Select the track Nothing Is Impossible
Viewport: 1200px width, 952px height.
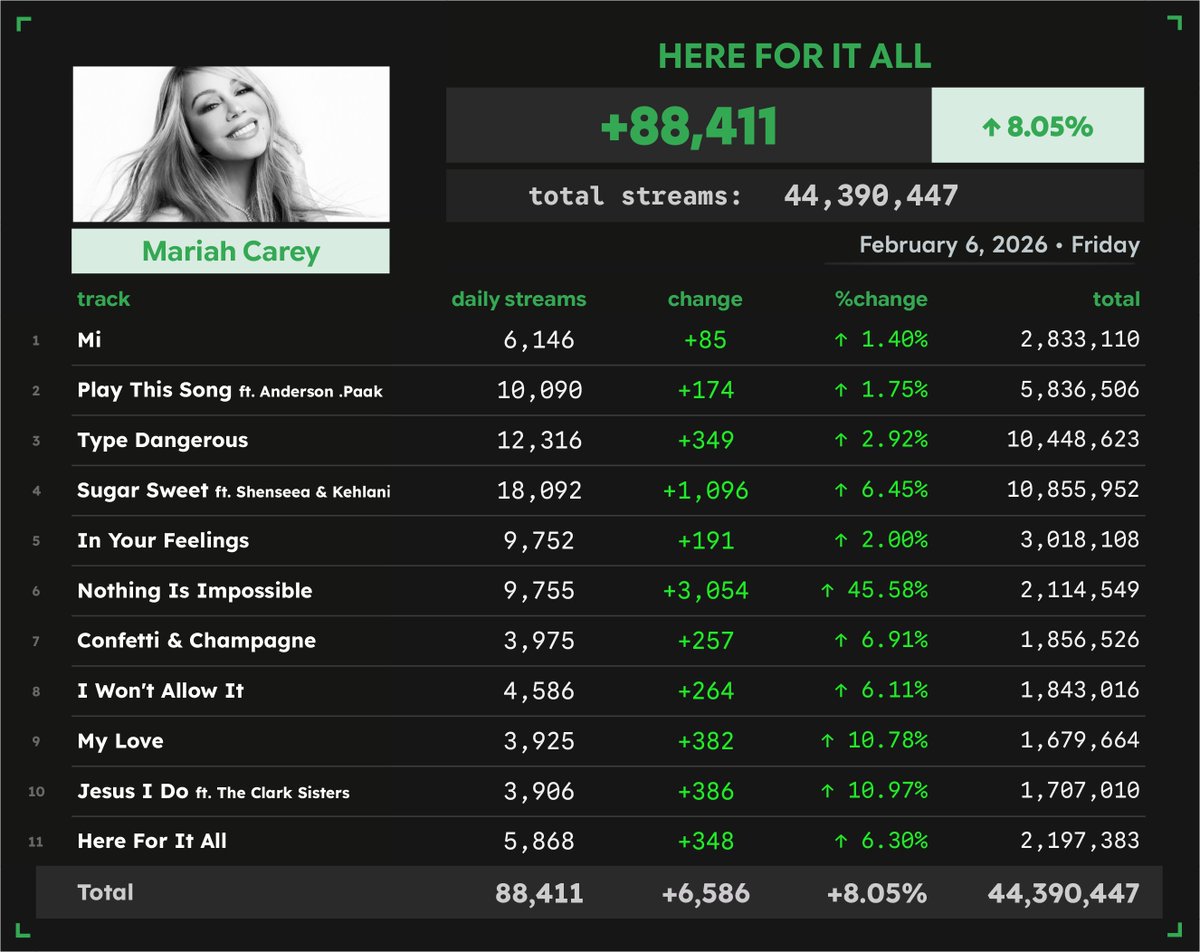coord(195,591)
